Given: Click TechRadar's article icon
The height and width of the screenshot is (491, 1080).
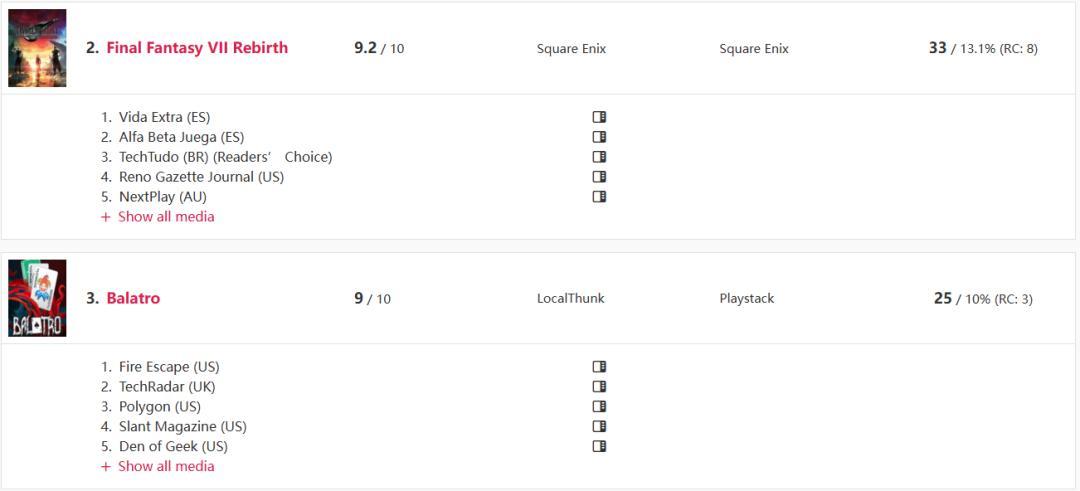Looking at the screenshot, I should (x=600, y=387).
